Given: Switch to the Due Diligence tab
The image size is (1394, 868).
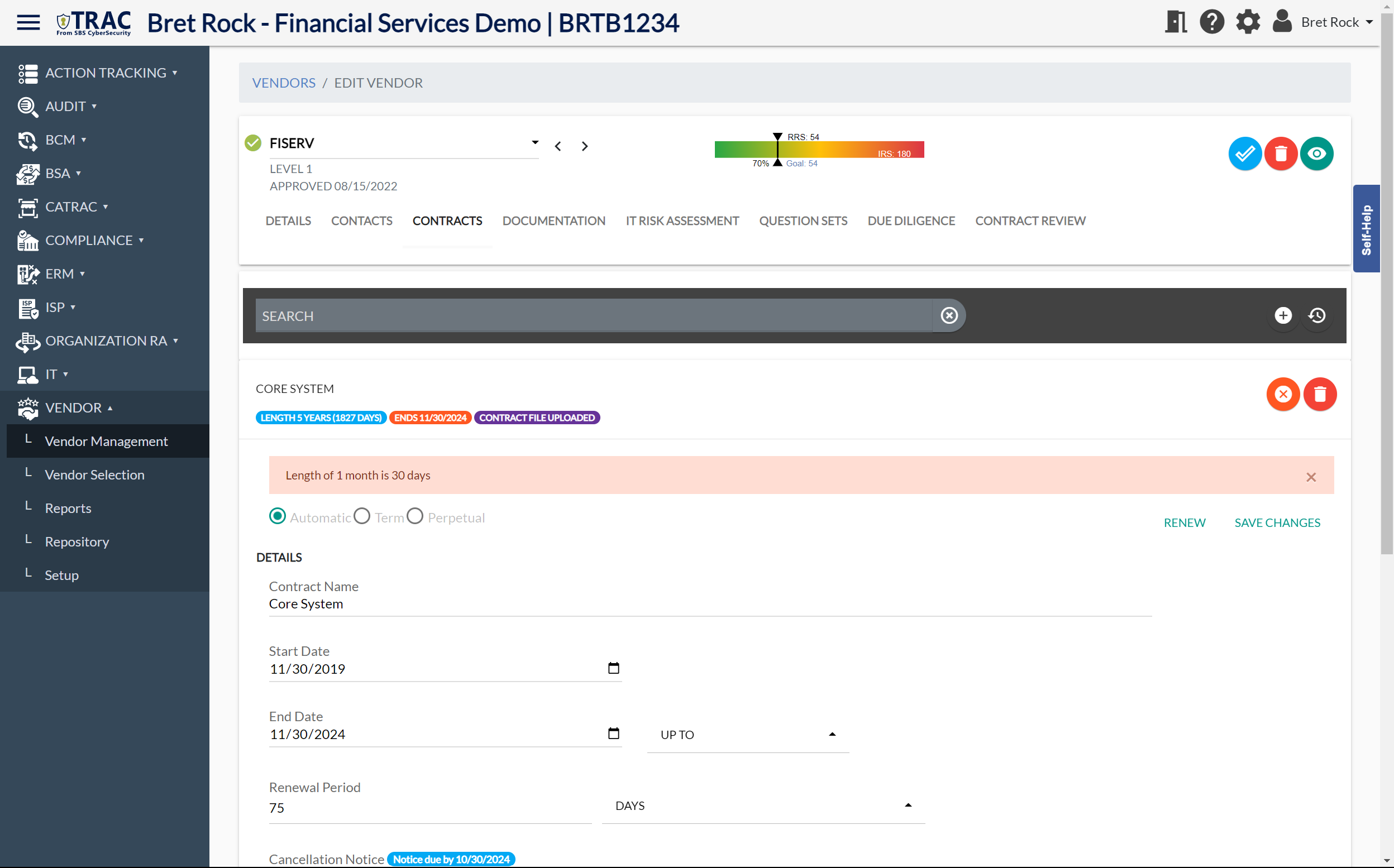Looking at the screenshot, I should (910, 221).
